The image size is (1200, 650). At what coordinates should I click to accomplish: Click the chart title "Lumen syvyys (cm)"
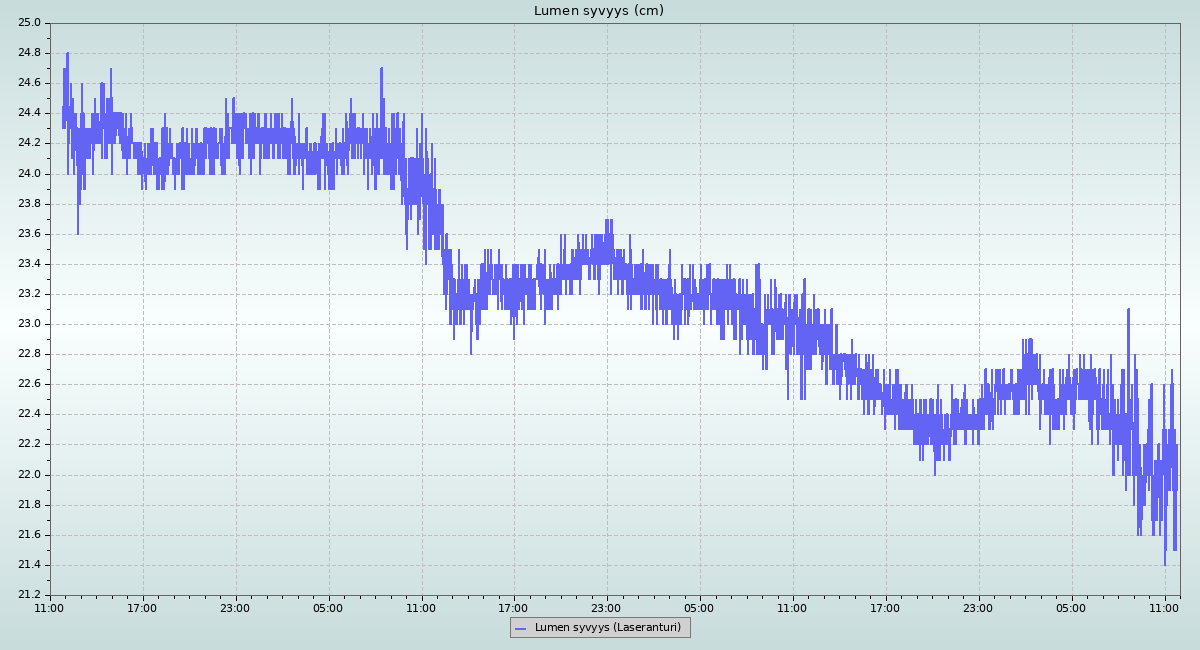598,11
